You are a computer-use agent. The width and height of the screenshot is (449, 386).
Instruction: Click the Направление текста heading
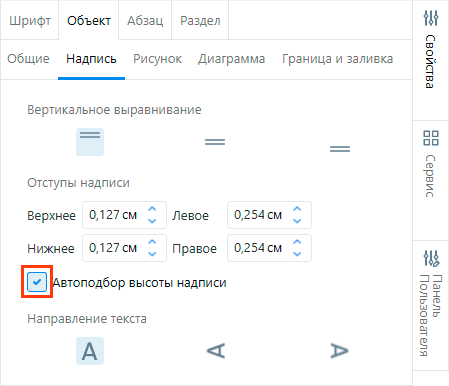[x=87, y=319]
